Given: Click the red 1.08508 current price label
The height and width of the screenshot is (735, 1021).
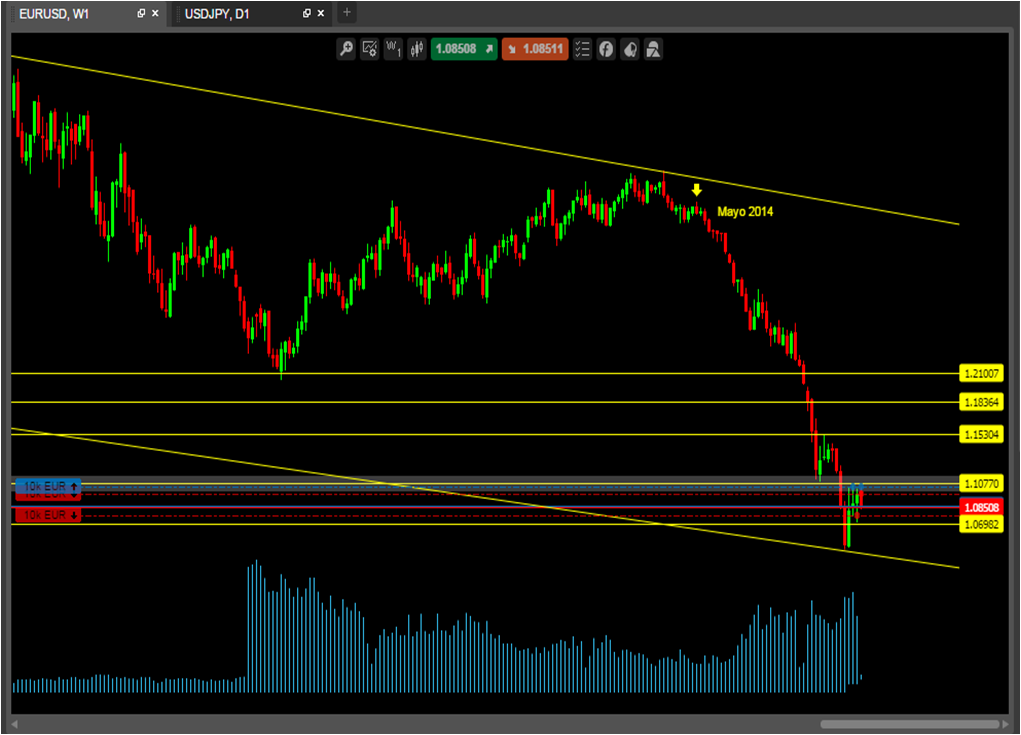Looking at the screenshot, I should pos(981,507).
